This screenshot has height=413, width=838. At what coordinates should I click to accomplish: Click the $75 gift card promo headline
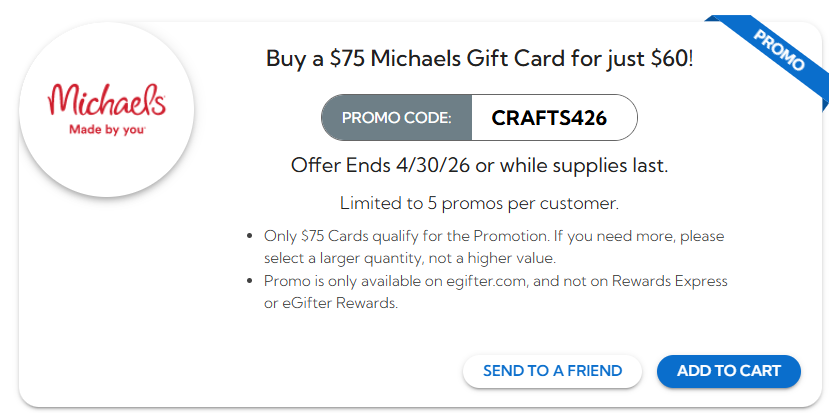479,59
